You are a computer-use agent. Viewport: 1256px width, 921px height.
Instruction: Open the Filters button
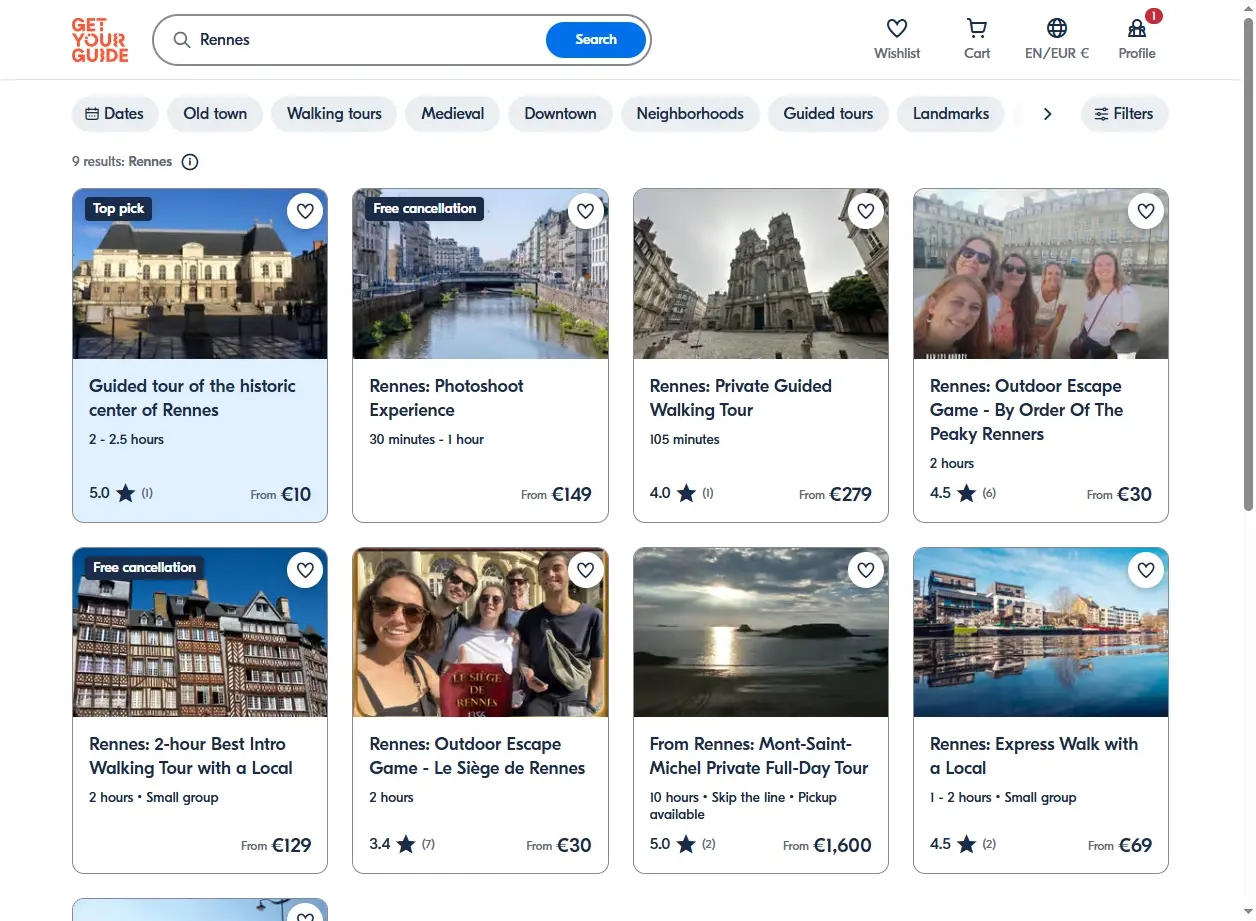click(x=1124, y=114)
